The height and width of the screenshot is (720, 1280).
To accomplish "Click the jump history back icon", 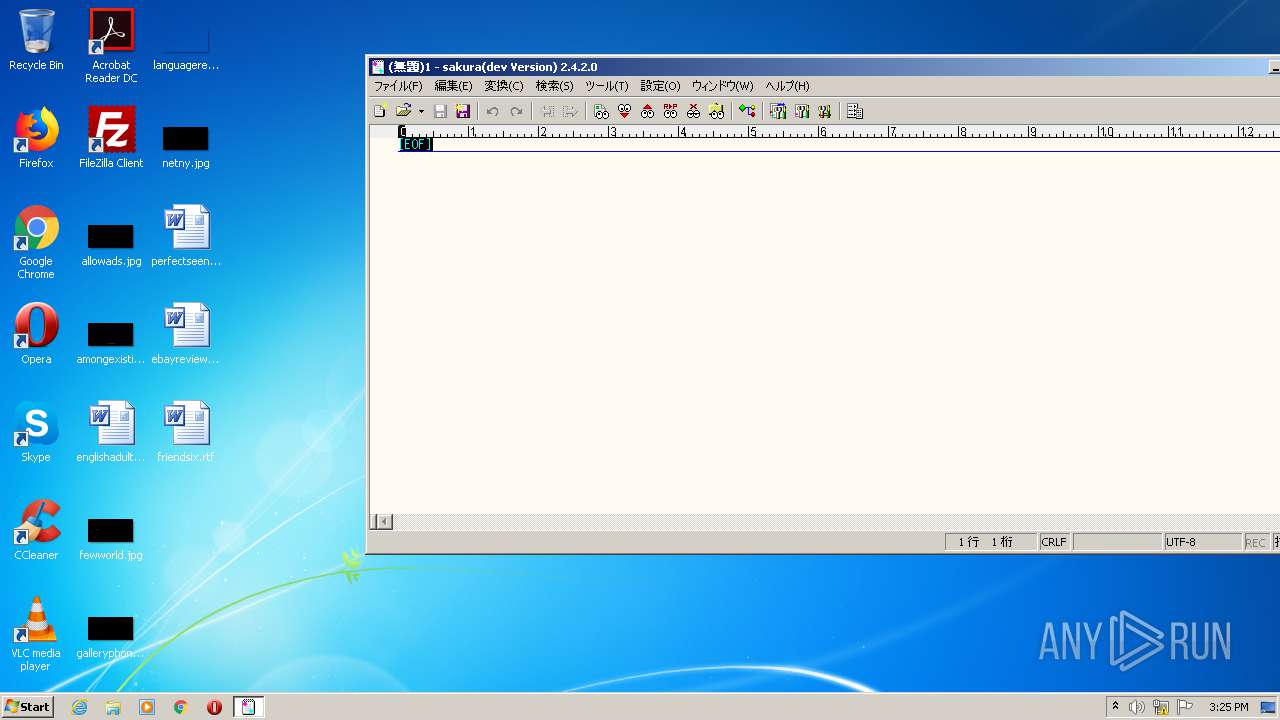I will 547,111.
